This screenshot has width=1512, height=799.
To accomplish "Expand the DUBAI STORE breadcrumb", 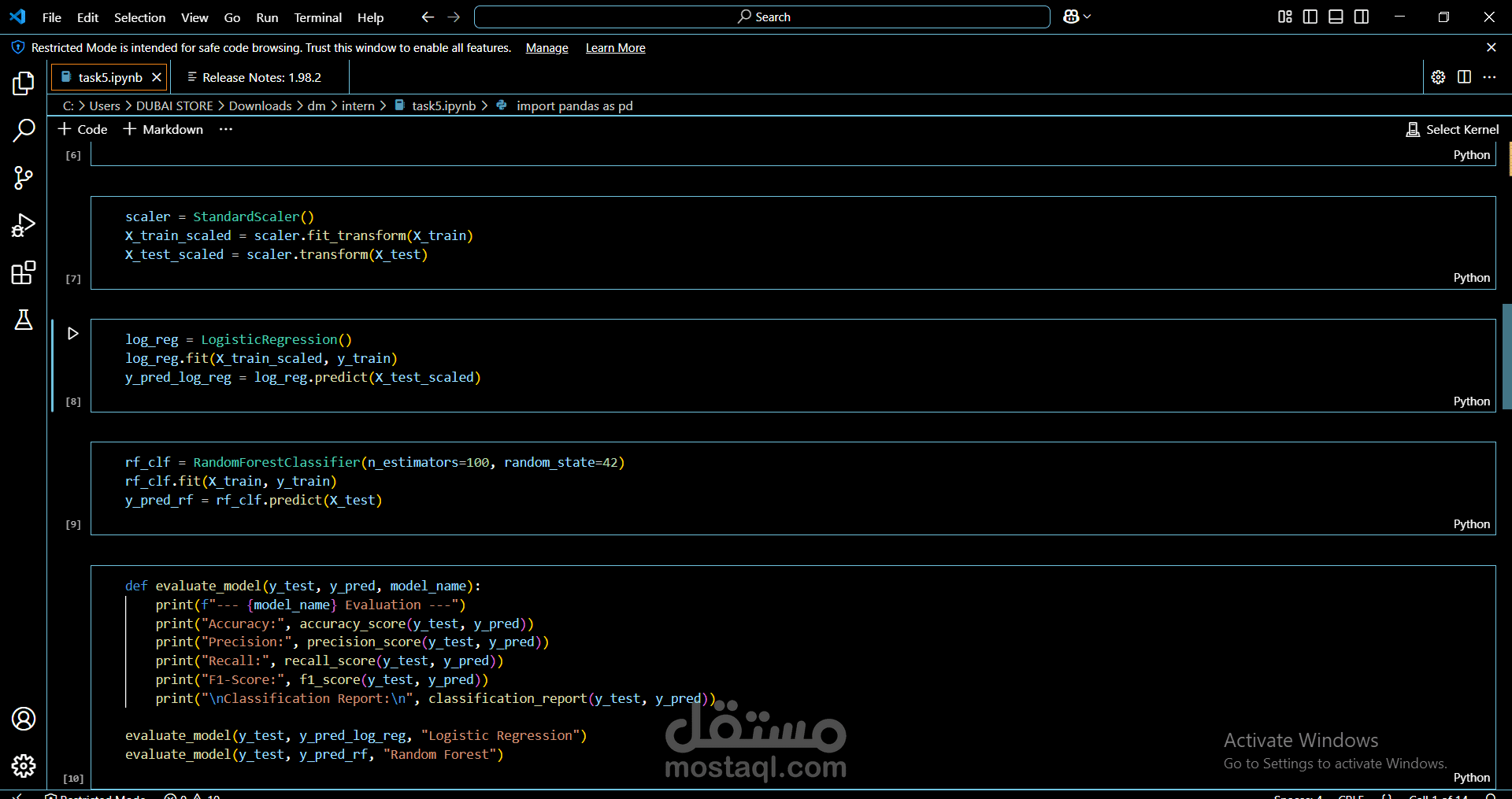I will (x=174, y=105).
